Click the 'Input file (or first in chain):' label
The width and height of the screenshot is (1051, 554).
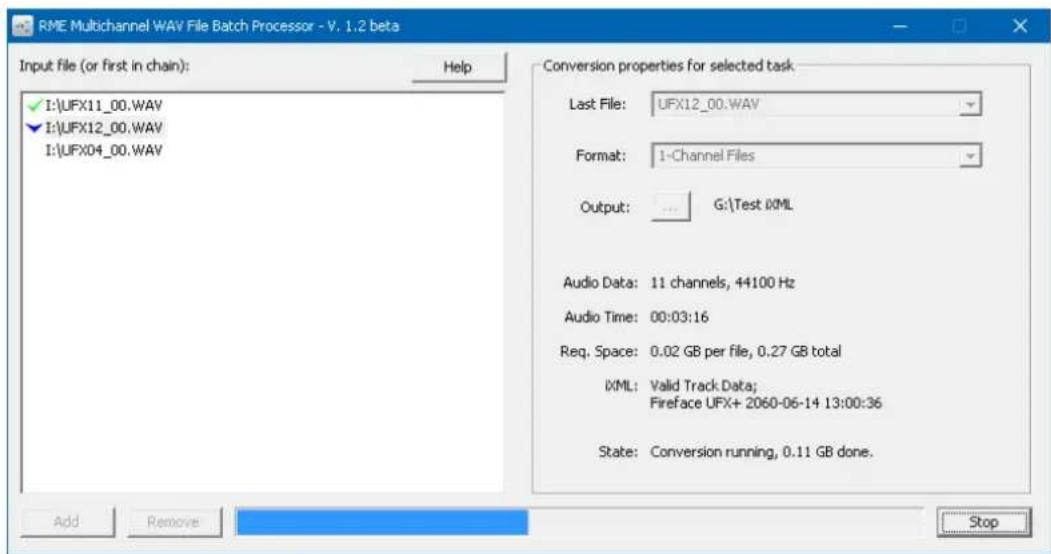(x=105, y=66)
